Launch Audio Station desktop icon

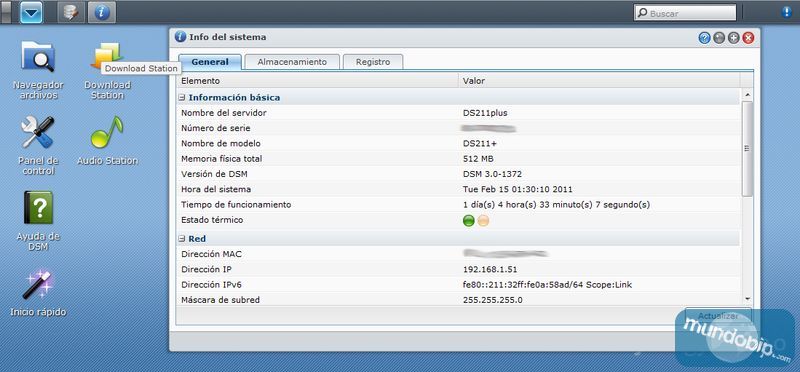coord(107,141)
